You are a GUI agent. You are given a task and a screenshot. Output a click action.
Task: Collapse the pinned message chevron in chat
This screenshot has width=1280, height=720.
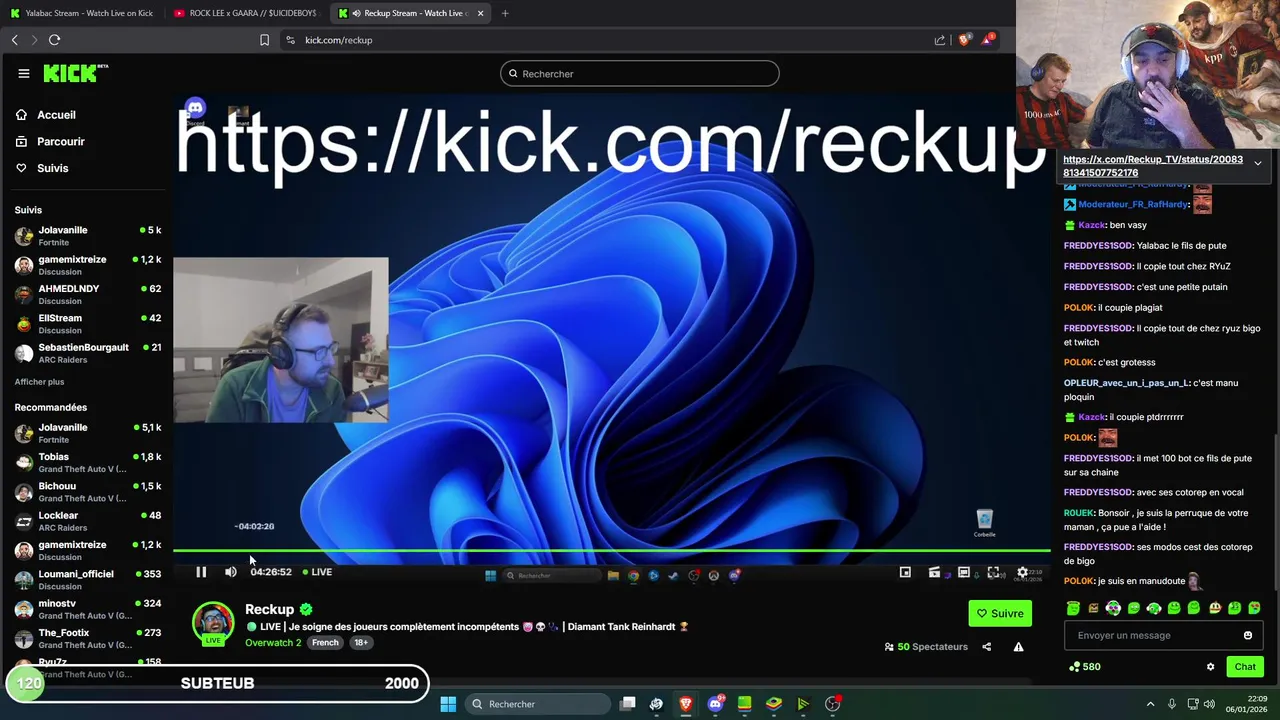1257,163
